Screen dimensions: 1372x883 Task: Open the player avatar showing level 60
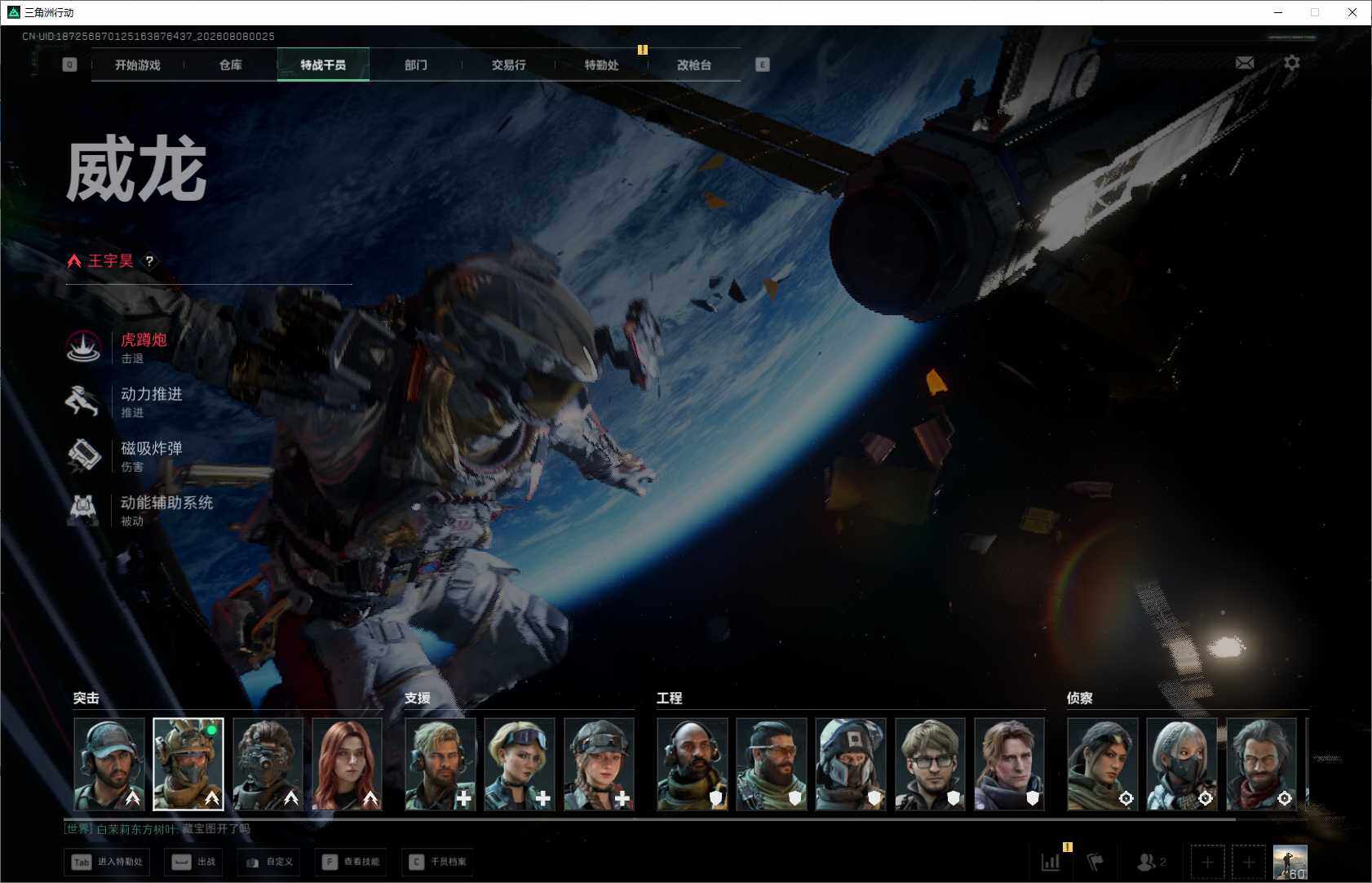[1290, 862]
